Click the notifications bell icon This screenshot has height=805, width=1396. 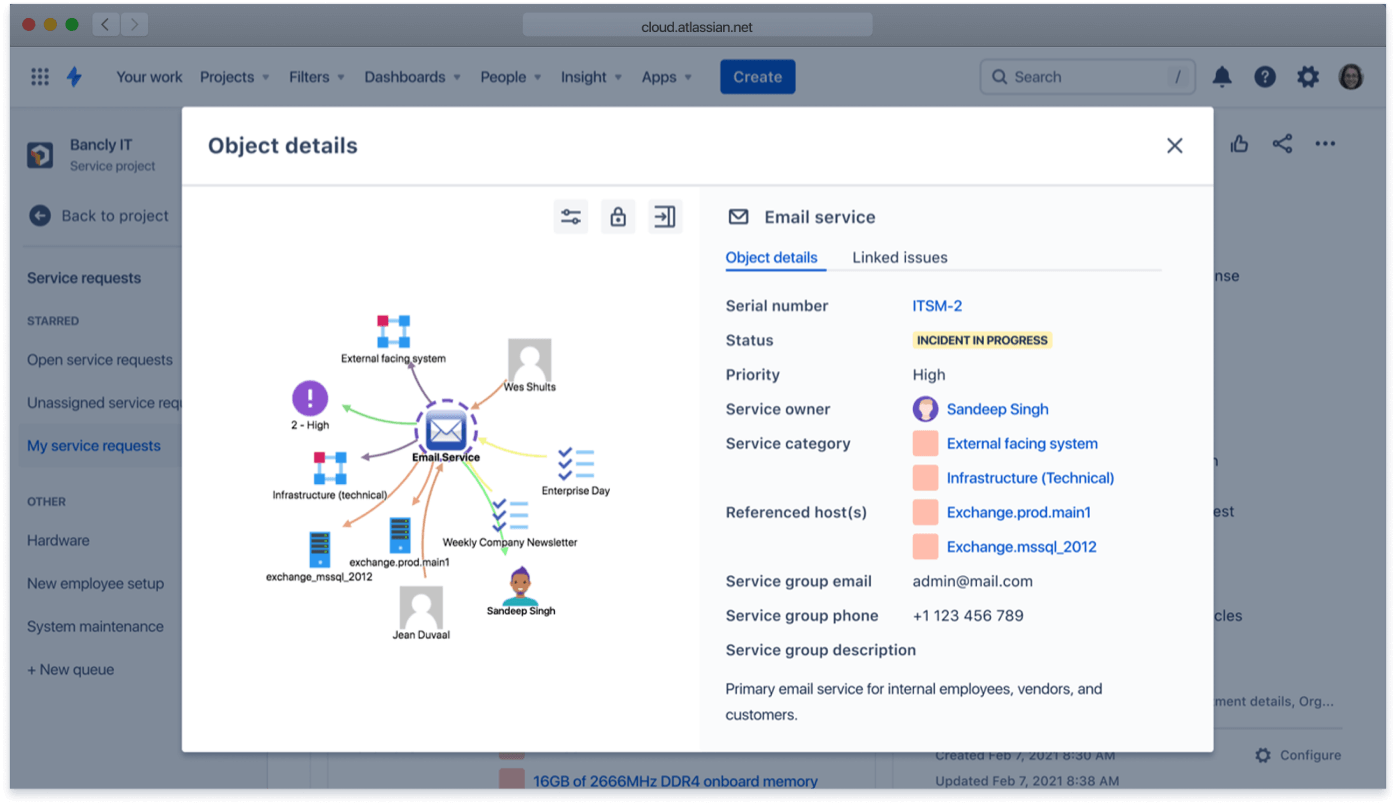coord(1221,76)
